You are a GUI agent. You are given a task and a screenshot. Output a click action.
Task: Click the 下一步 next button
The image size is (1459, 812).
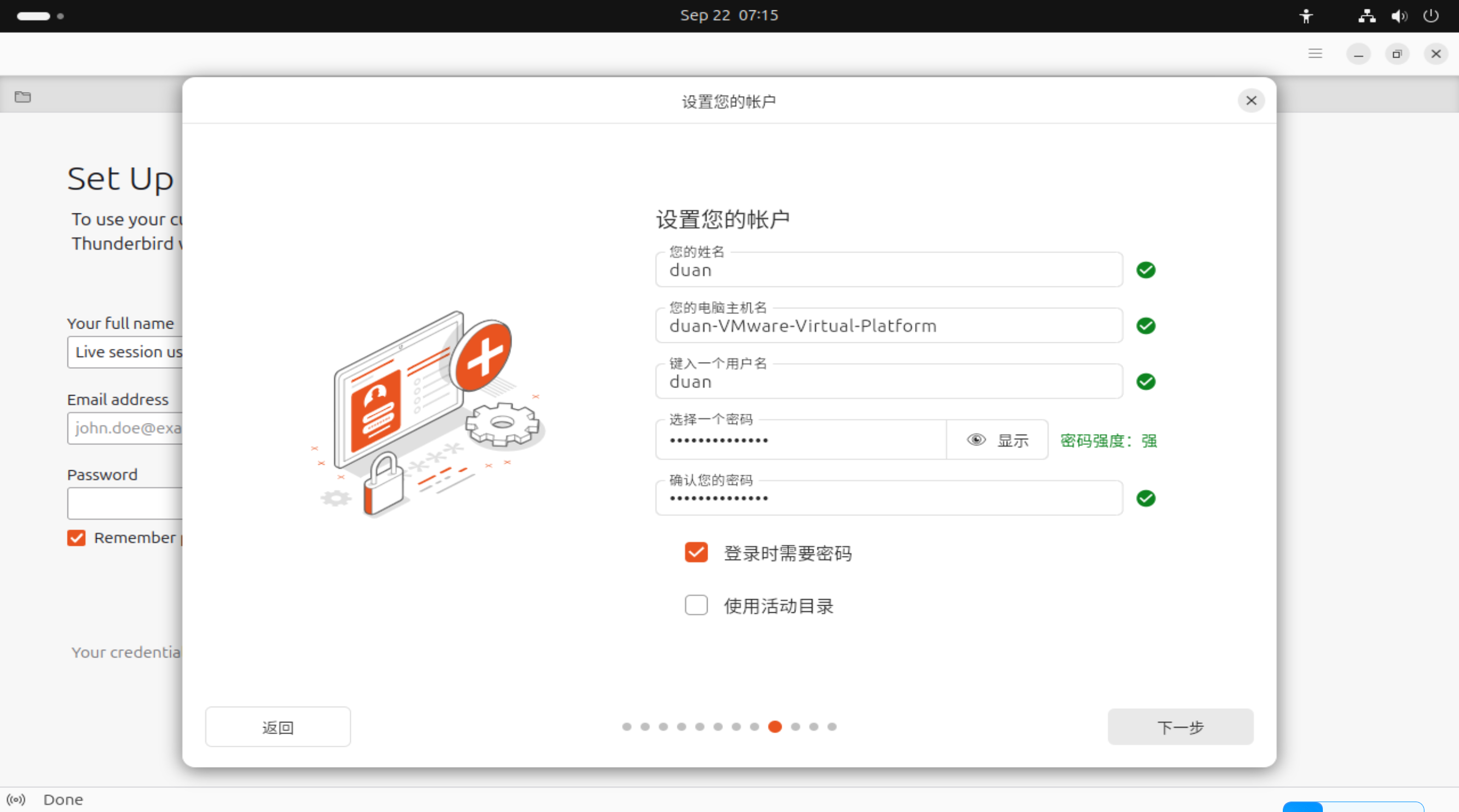click(1180, 727)
